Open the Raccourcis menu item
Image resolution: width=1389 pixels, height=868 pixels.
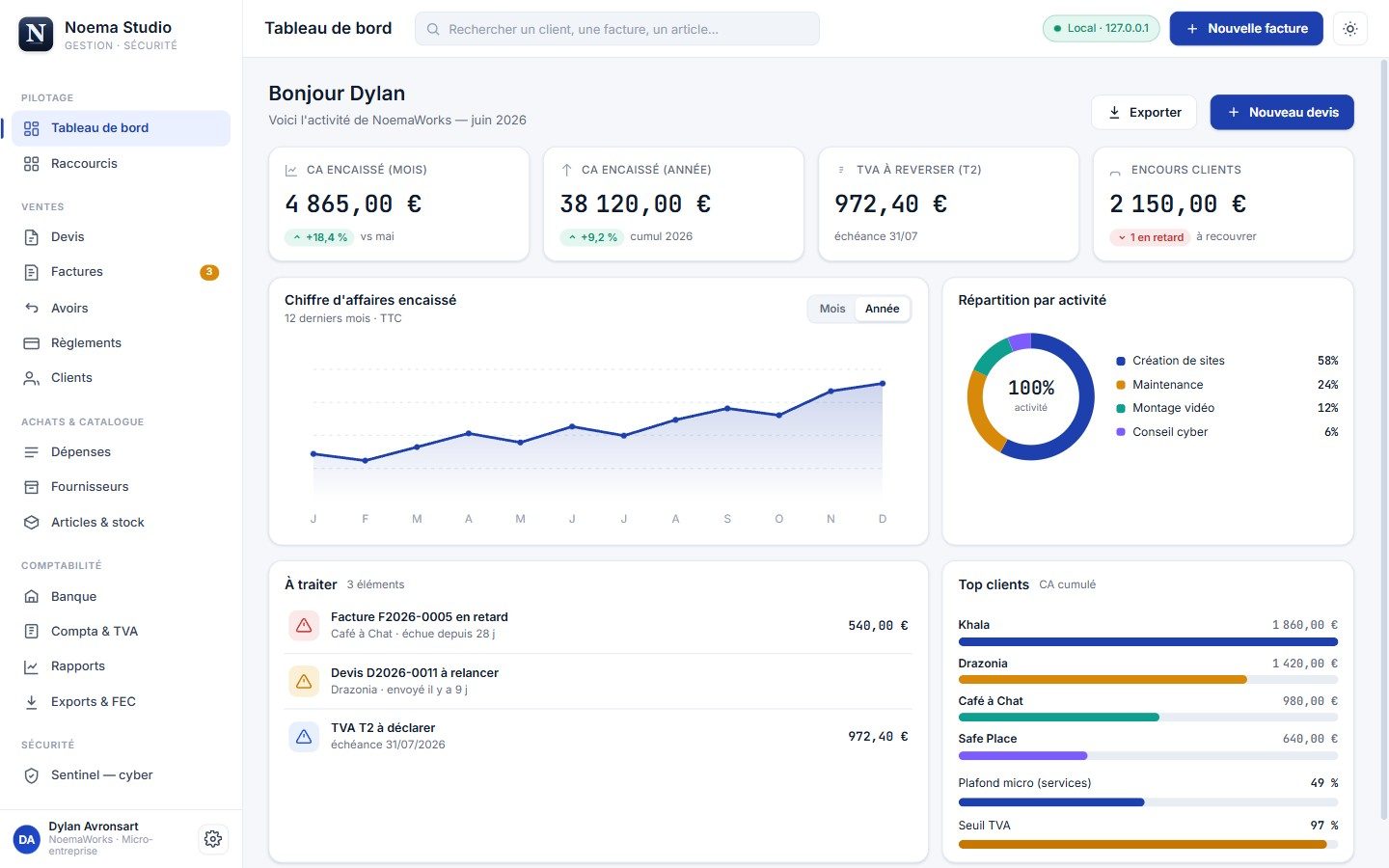(121, 164)
